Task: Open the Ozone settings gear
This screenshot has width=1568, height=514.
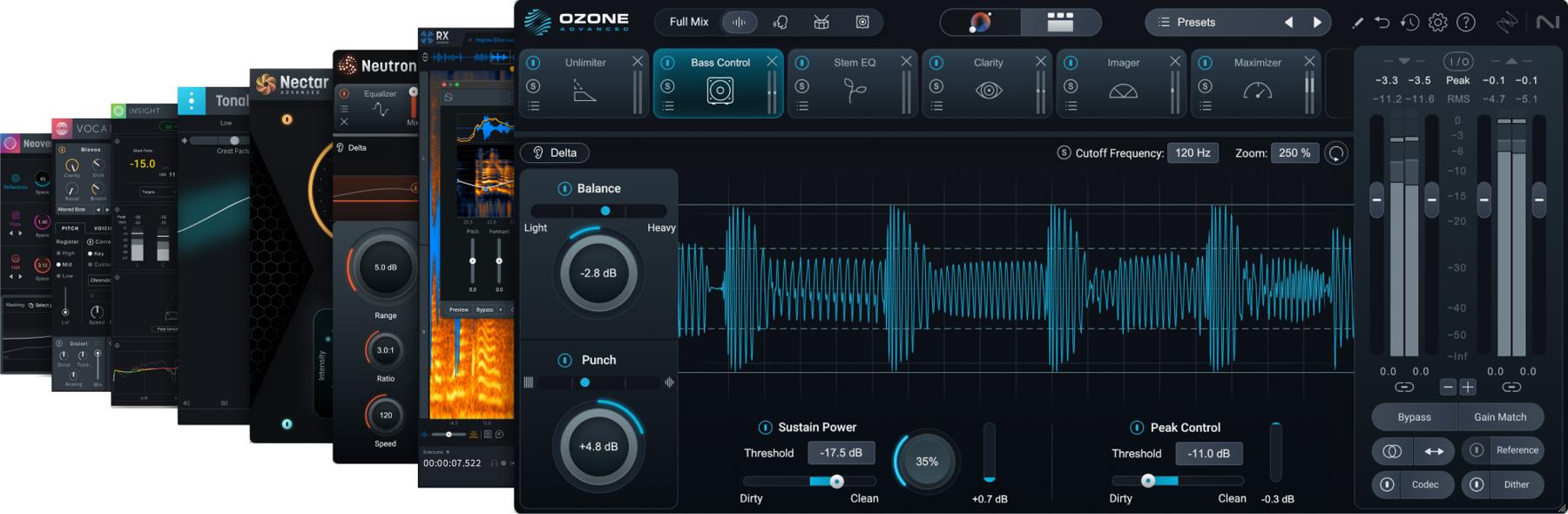Action: pos(1438,23)
